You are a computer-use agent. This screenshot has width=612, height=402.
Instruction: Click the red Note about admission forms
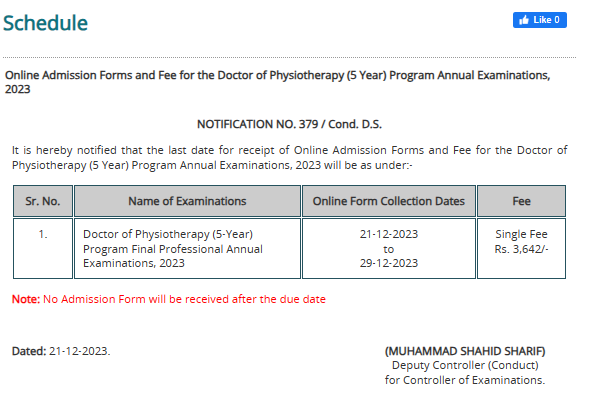[168, 299]
